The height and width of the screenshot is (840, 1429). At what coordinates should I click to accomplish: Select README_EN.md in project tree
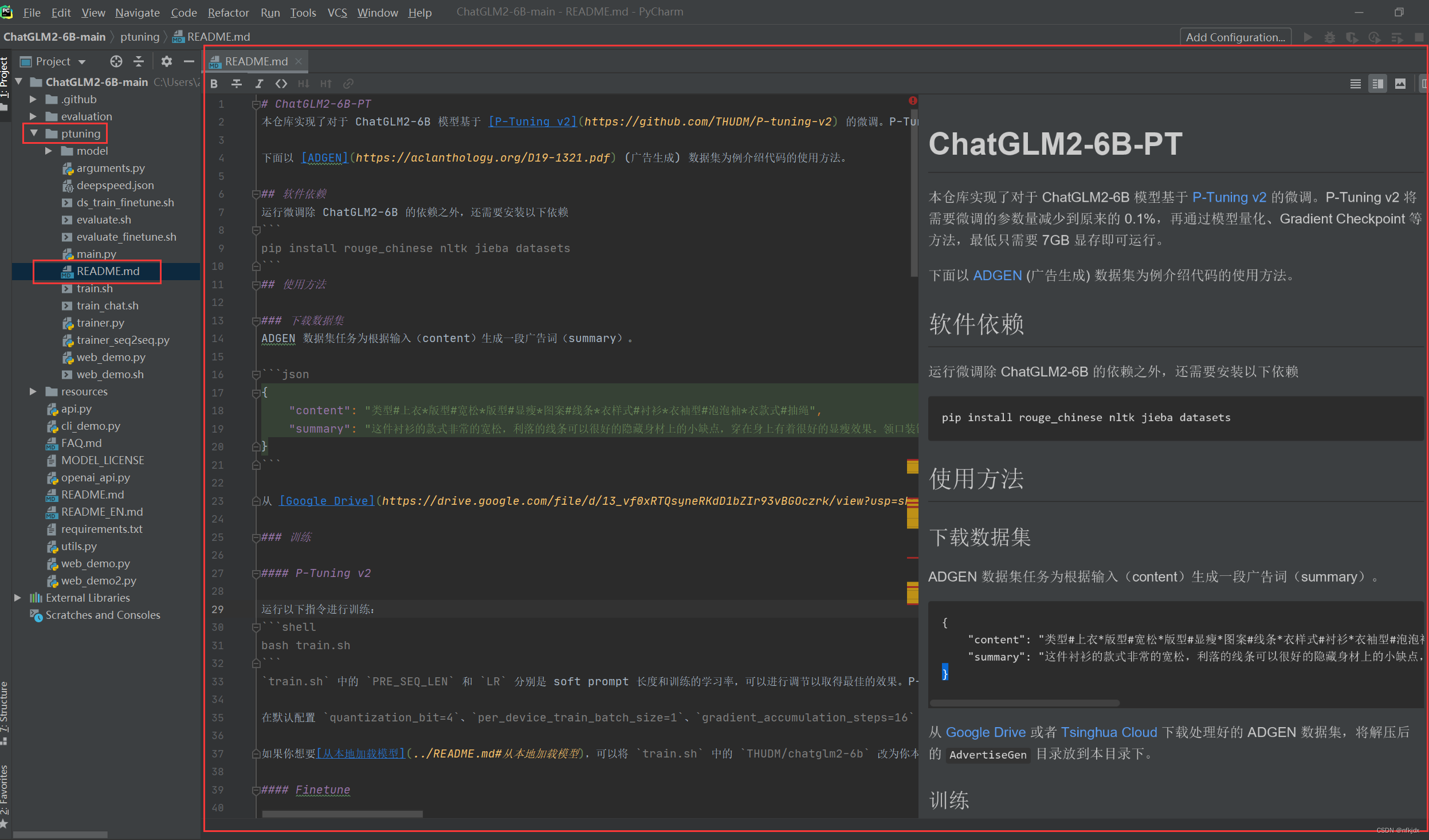click(102, 512)
